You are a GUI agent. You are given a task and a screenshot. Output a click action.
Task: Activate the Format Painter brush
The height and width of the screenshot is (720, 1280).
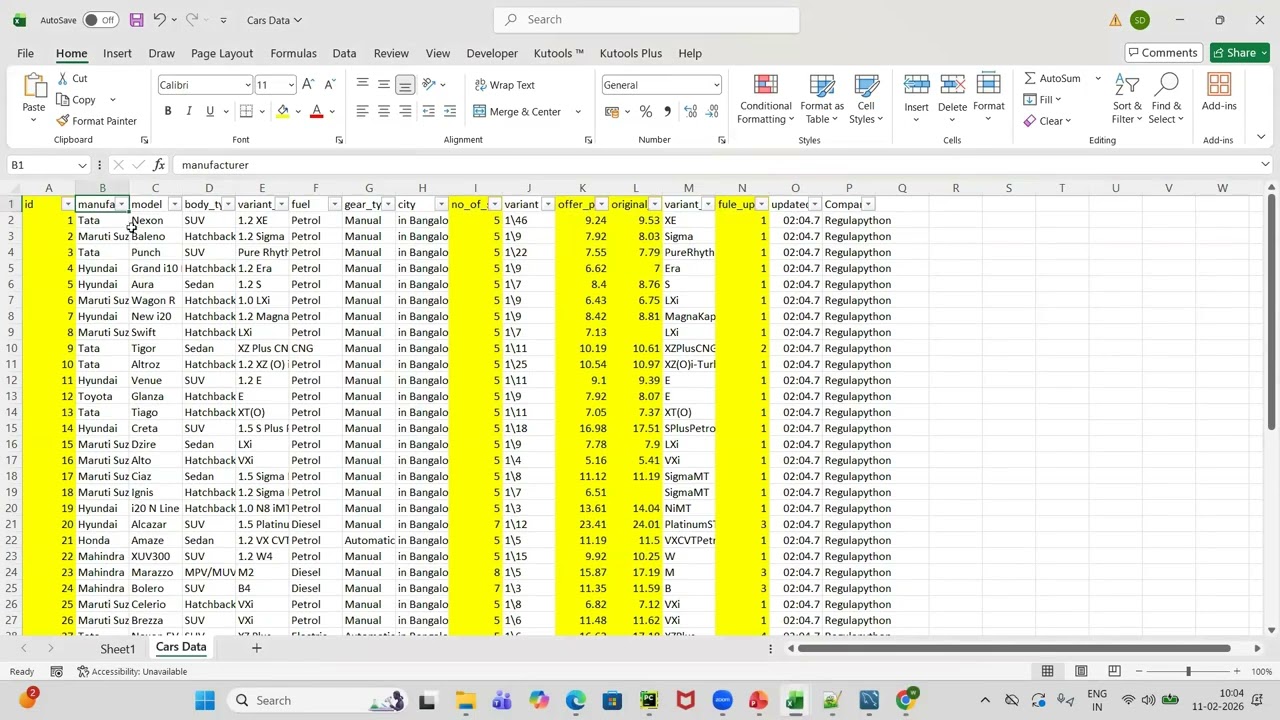(63, 121)
